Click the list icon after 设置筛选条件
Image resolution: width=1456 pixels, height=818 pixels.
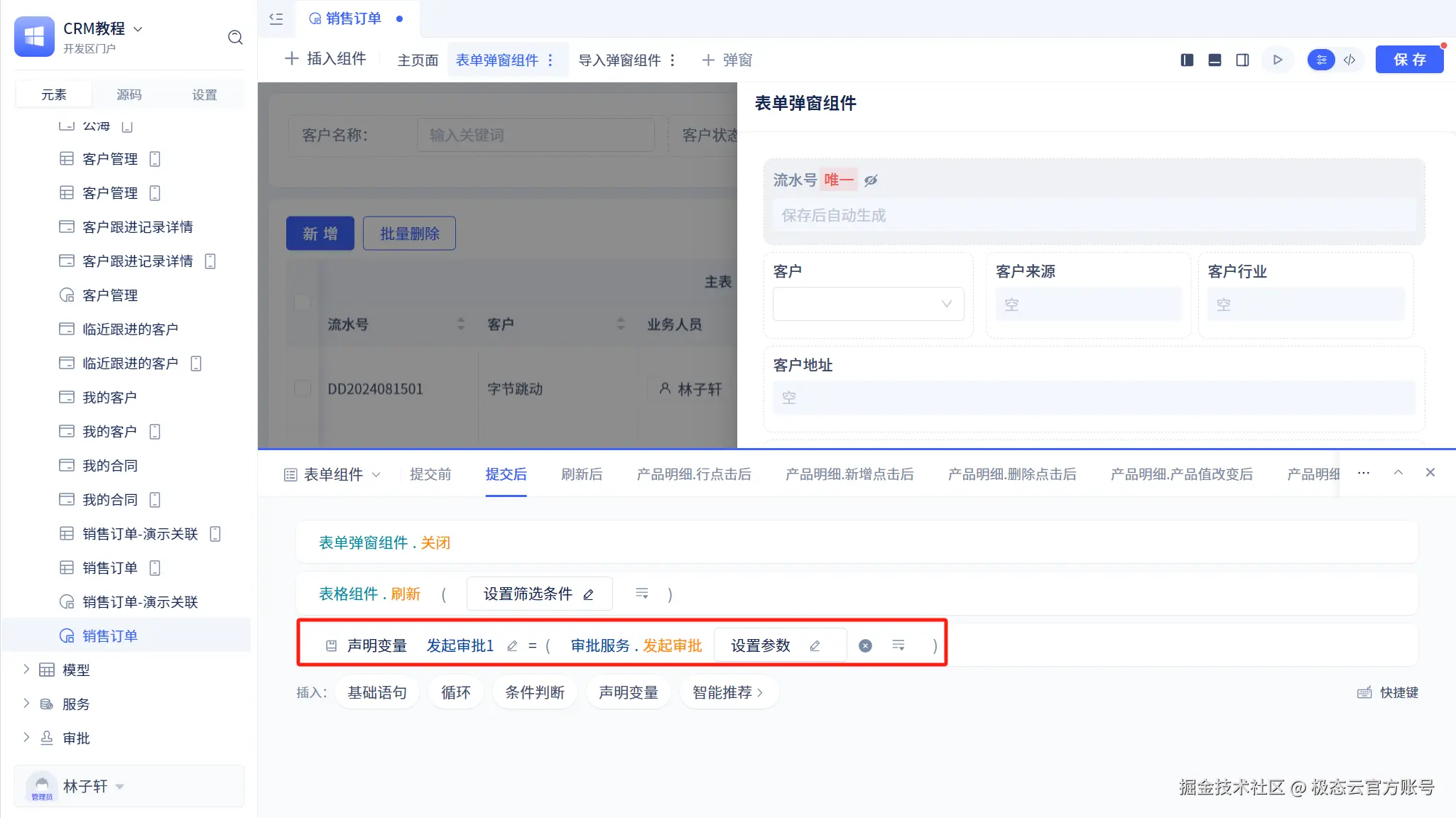tap(641, 593)
